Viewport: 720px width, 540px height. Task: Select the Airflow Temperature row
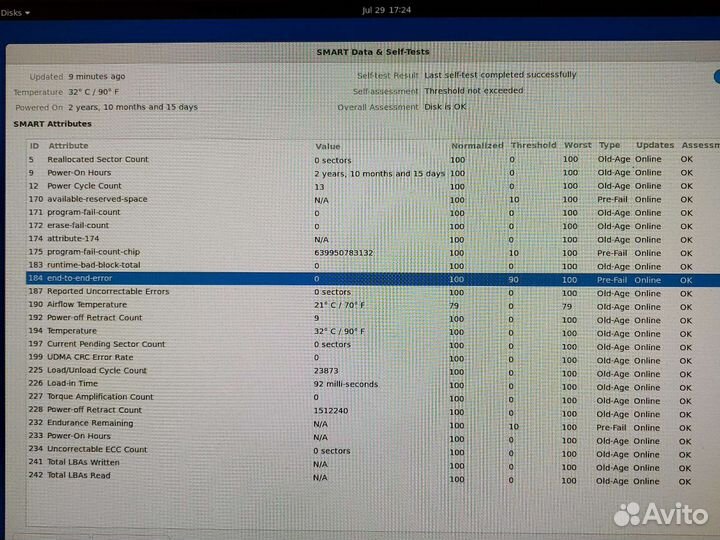pos(373,305)
